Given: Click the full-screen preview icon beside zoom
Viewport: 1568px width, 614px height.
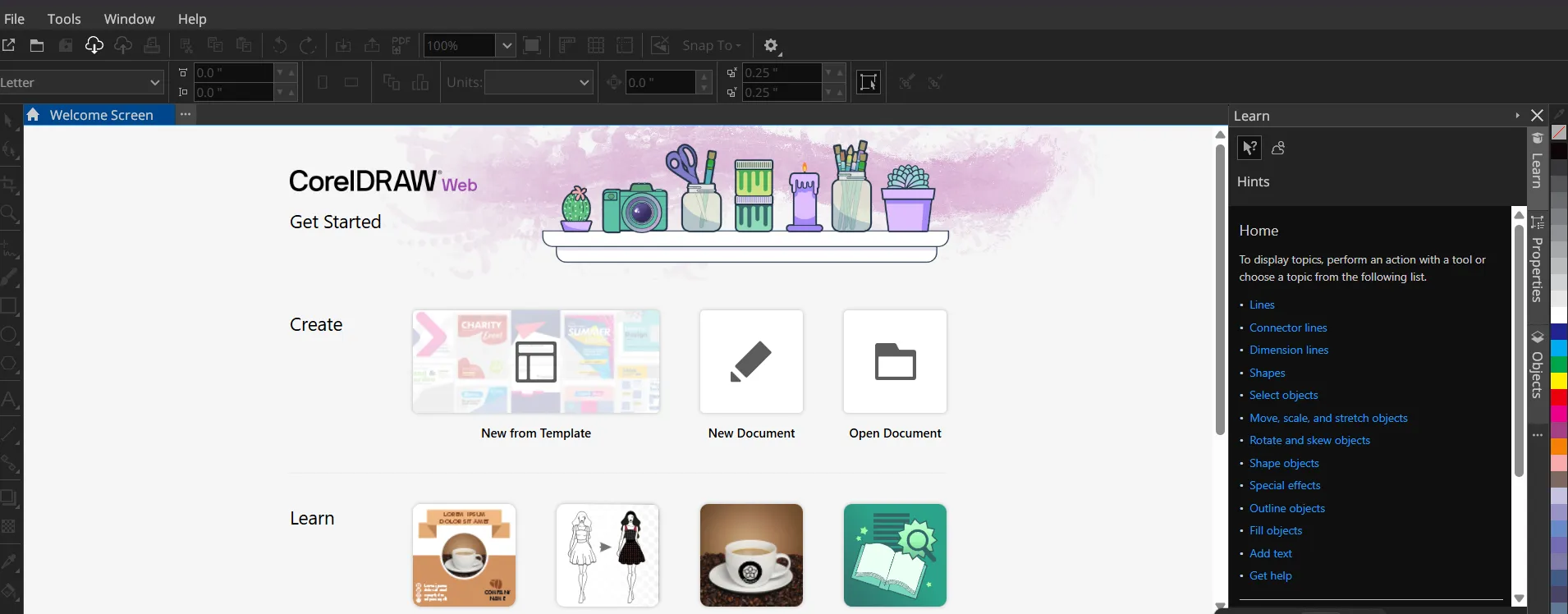Looking at the screenshot, I should pos(532,45).
